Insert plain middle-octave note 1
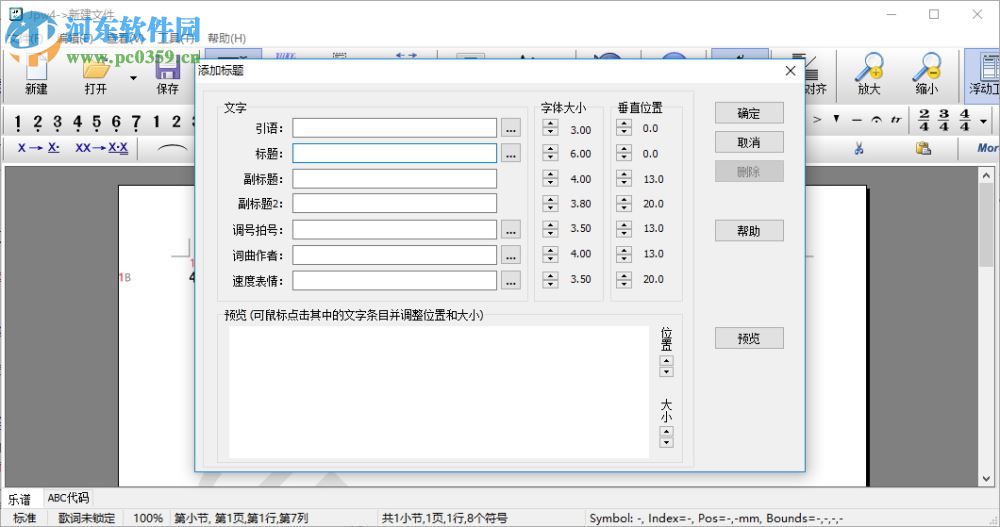1000x527 pixels. tap(156, 121)
